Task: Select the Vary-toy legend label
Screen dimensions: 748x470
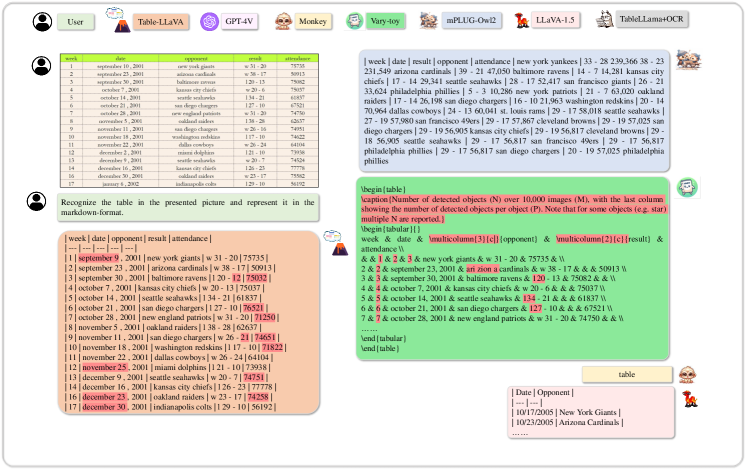Action: click(385, 21)
